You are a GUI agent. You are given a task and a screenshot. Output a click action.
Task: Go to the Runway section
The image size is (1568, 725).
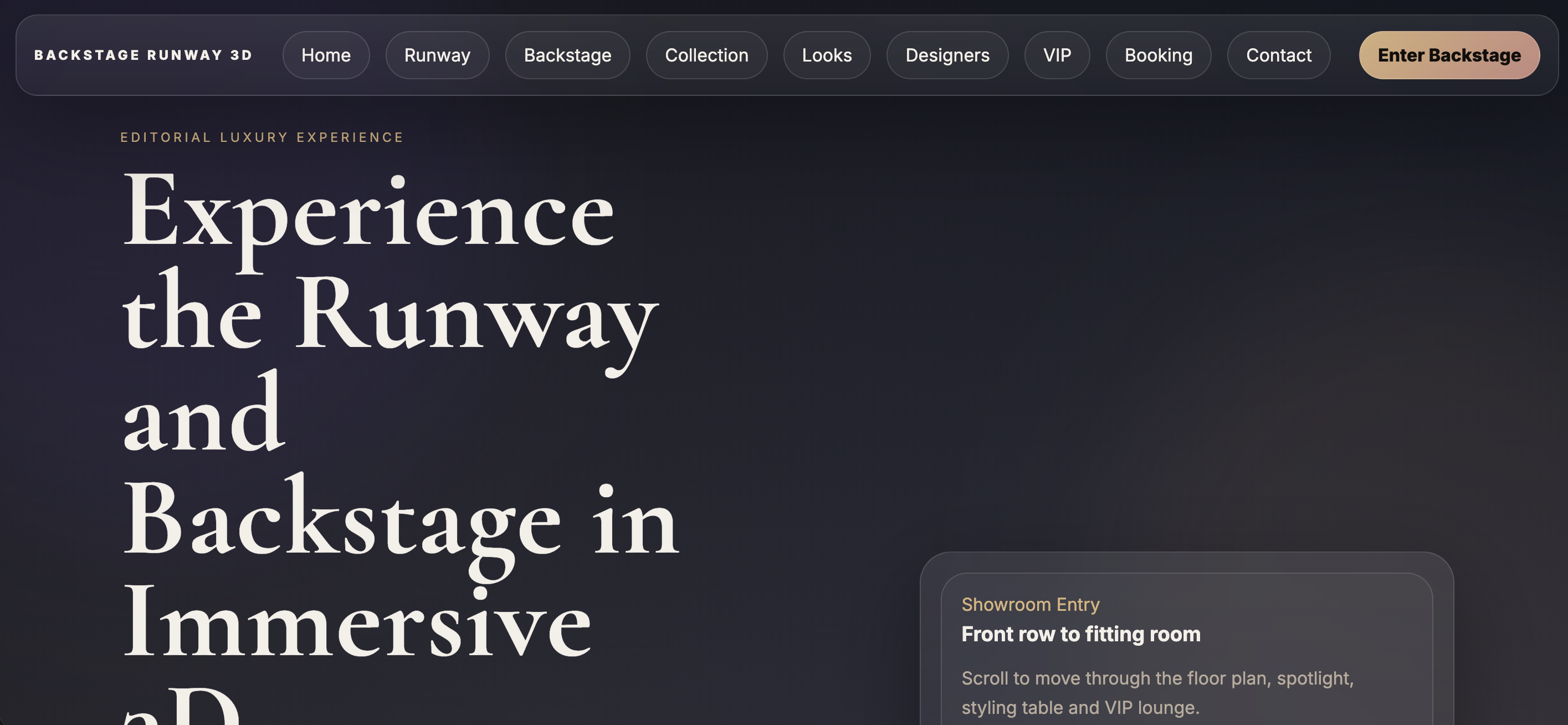click(x=437, y=55)
